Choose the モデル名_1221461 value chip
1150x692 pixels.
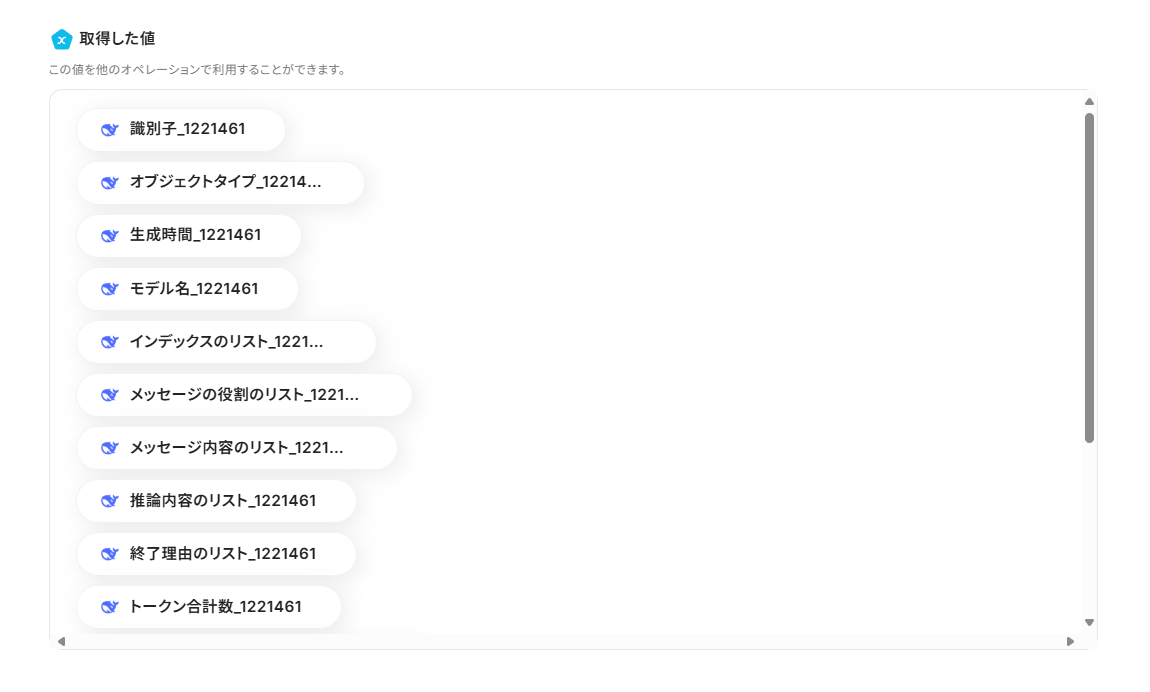coord(194,289)
